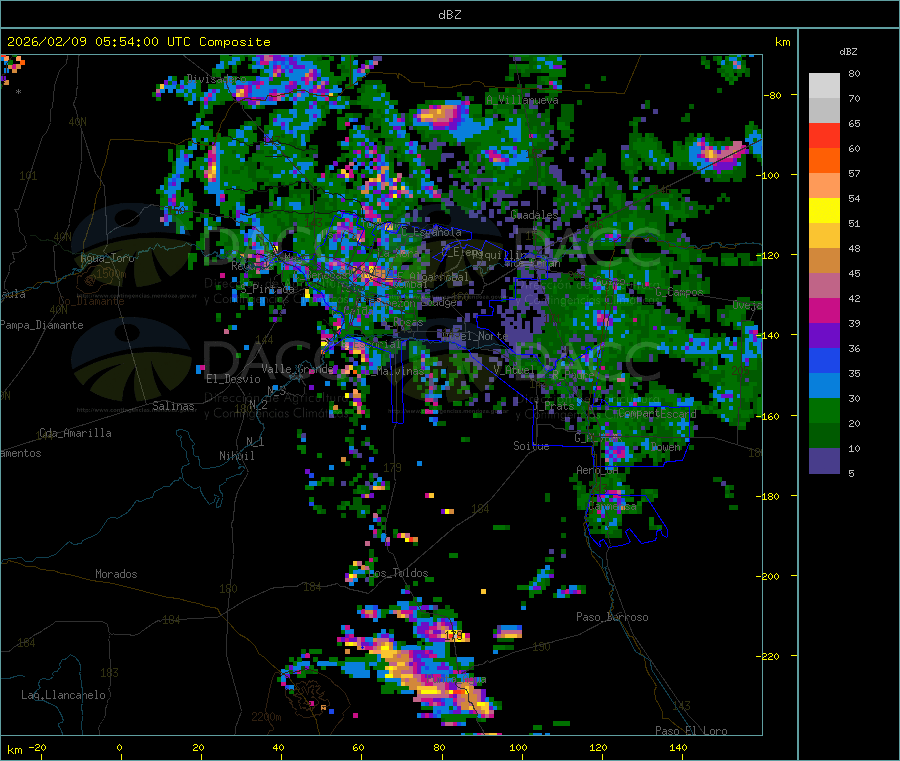The height and width of the screenshot is (761, 900).
Task: Click the 'Agua_Toro' place label
Action: [x=107, y=258]
